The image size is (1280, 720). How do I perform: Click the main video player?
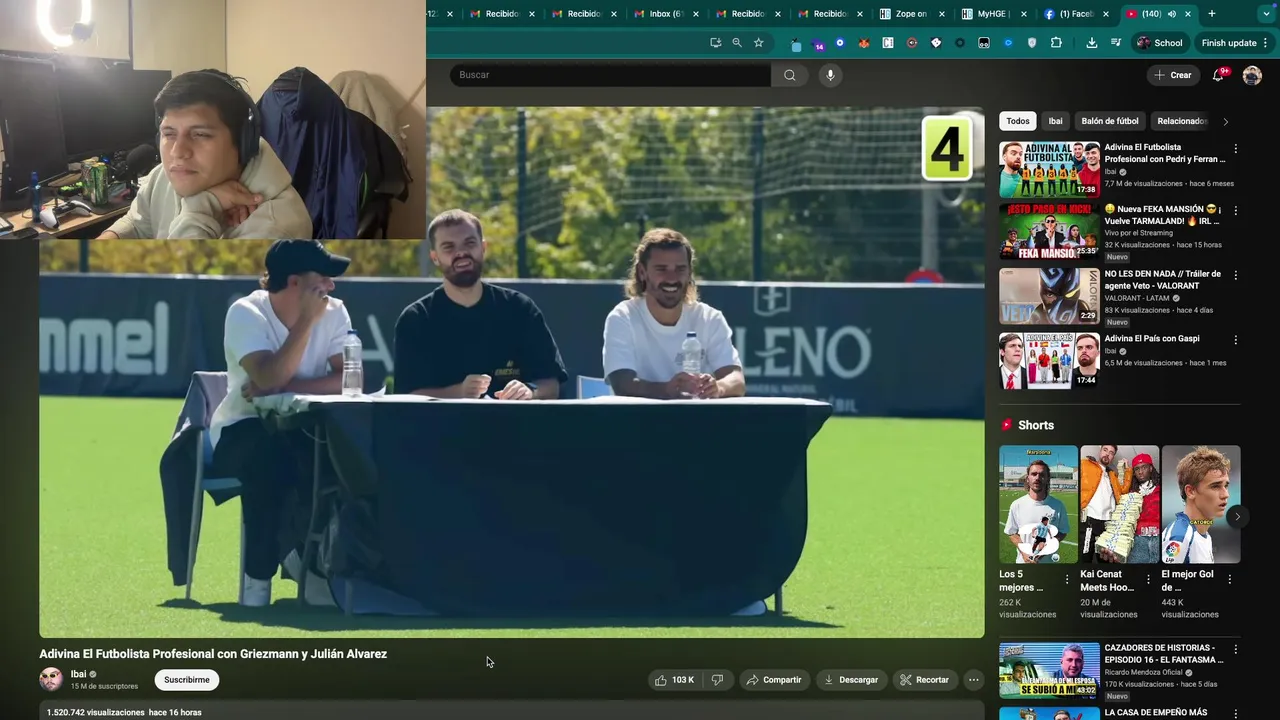[x=512, y=372]
